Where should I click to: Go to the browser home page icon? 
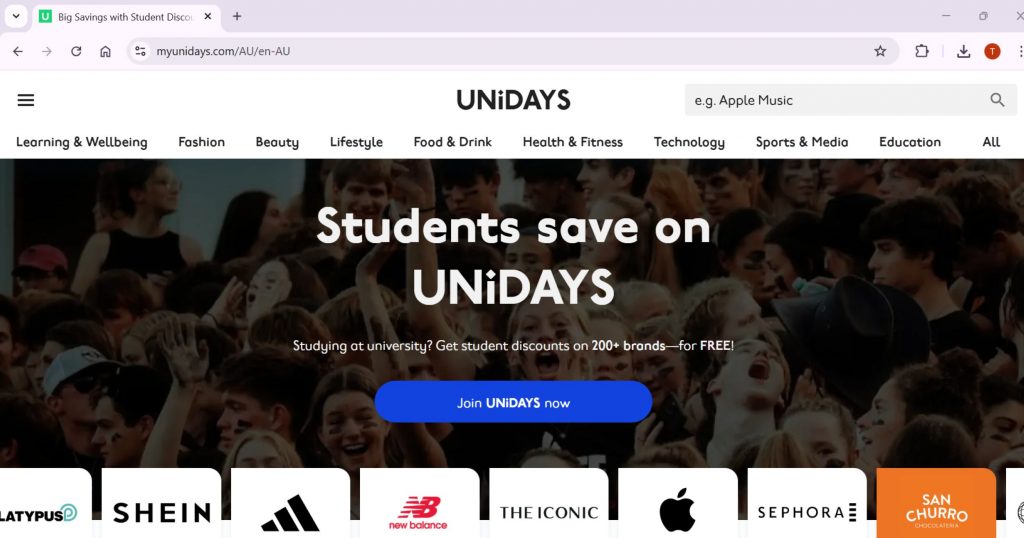tap(105, 51)
